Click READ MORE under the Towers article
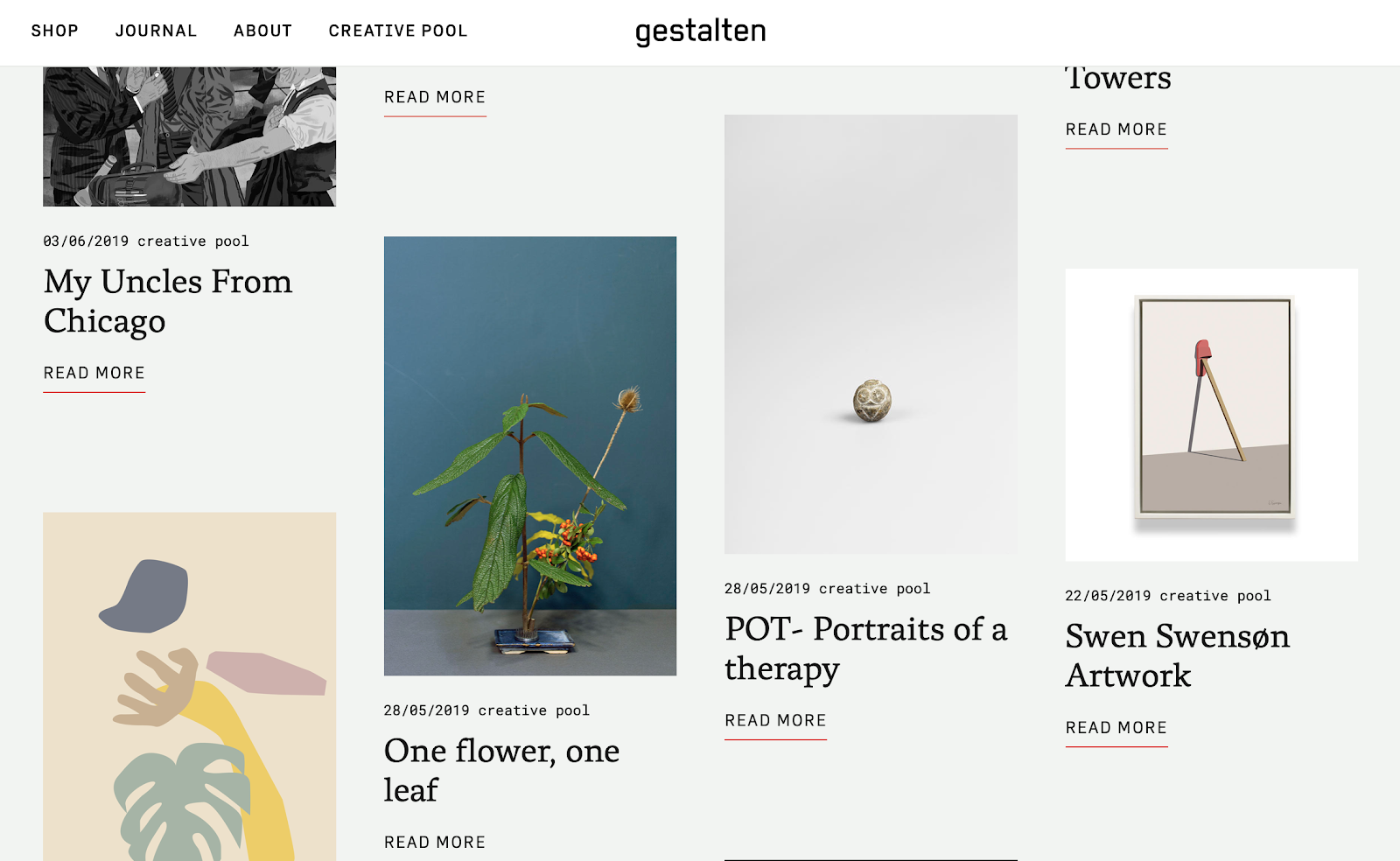Screen dimensions: 1400x861 coord(1116,129)
